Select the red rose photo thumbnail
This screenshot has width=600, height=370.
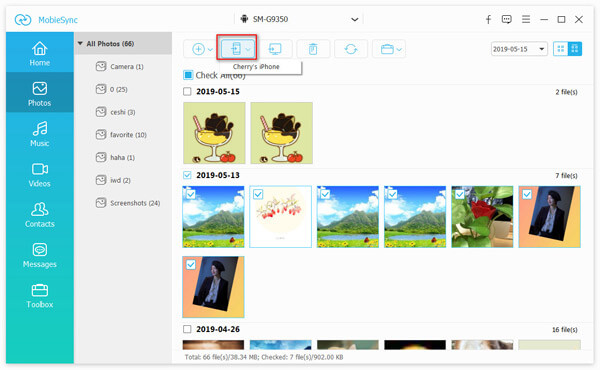tap(482, 217)
